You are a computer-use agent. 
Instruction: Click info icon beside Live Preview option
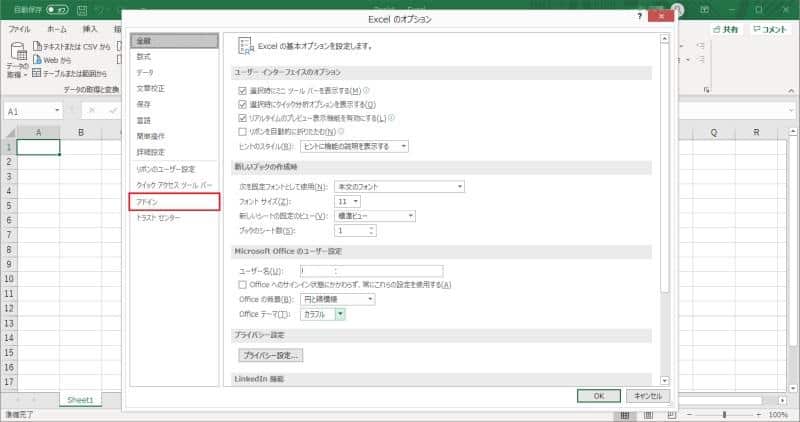(x=391, y=118)
